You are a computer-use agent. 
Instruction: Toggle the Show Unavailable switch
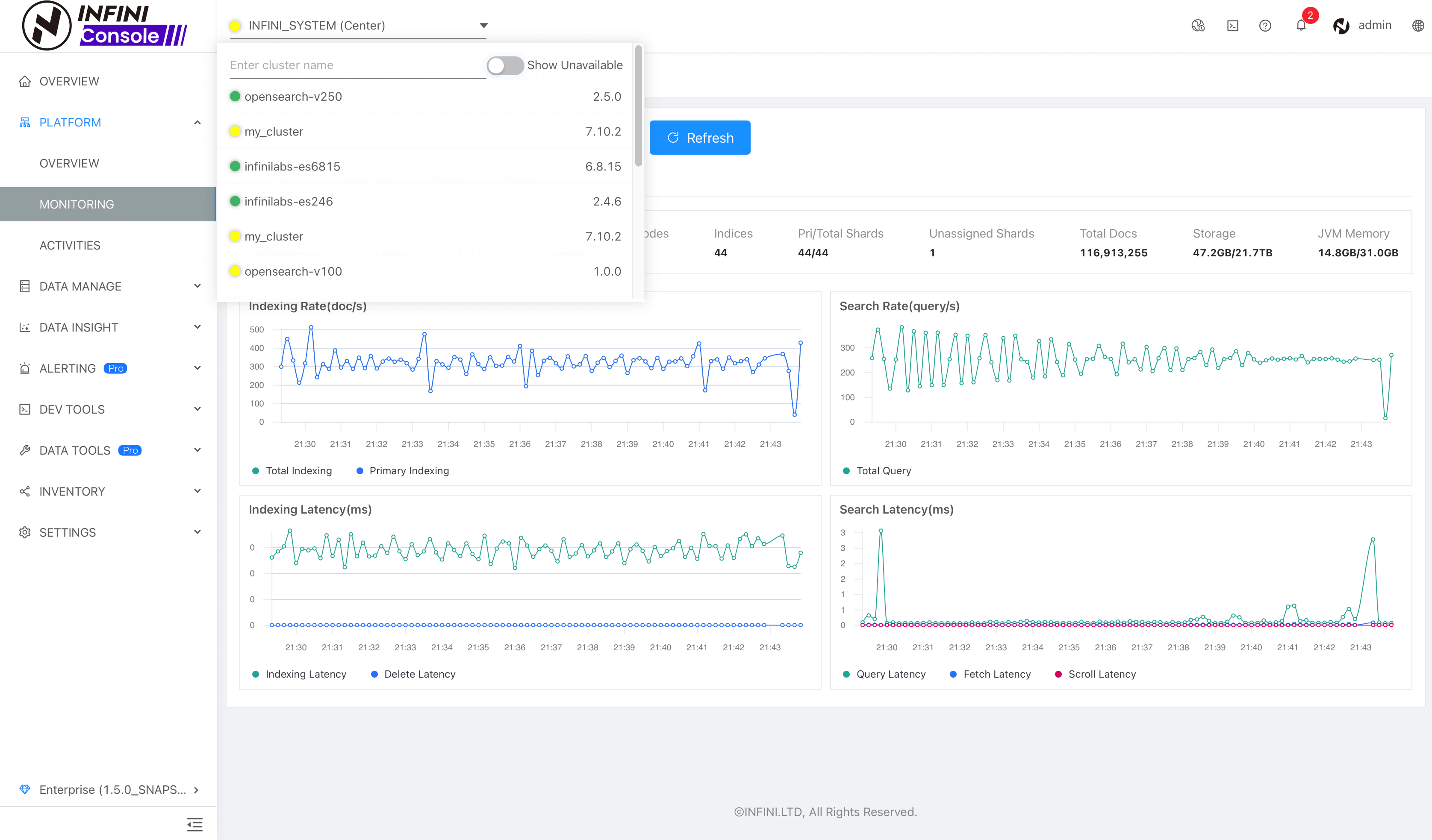[x=504, y=65]
